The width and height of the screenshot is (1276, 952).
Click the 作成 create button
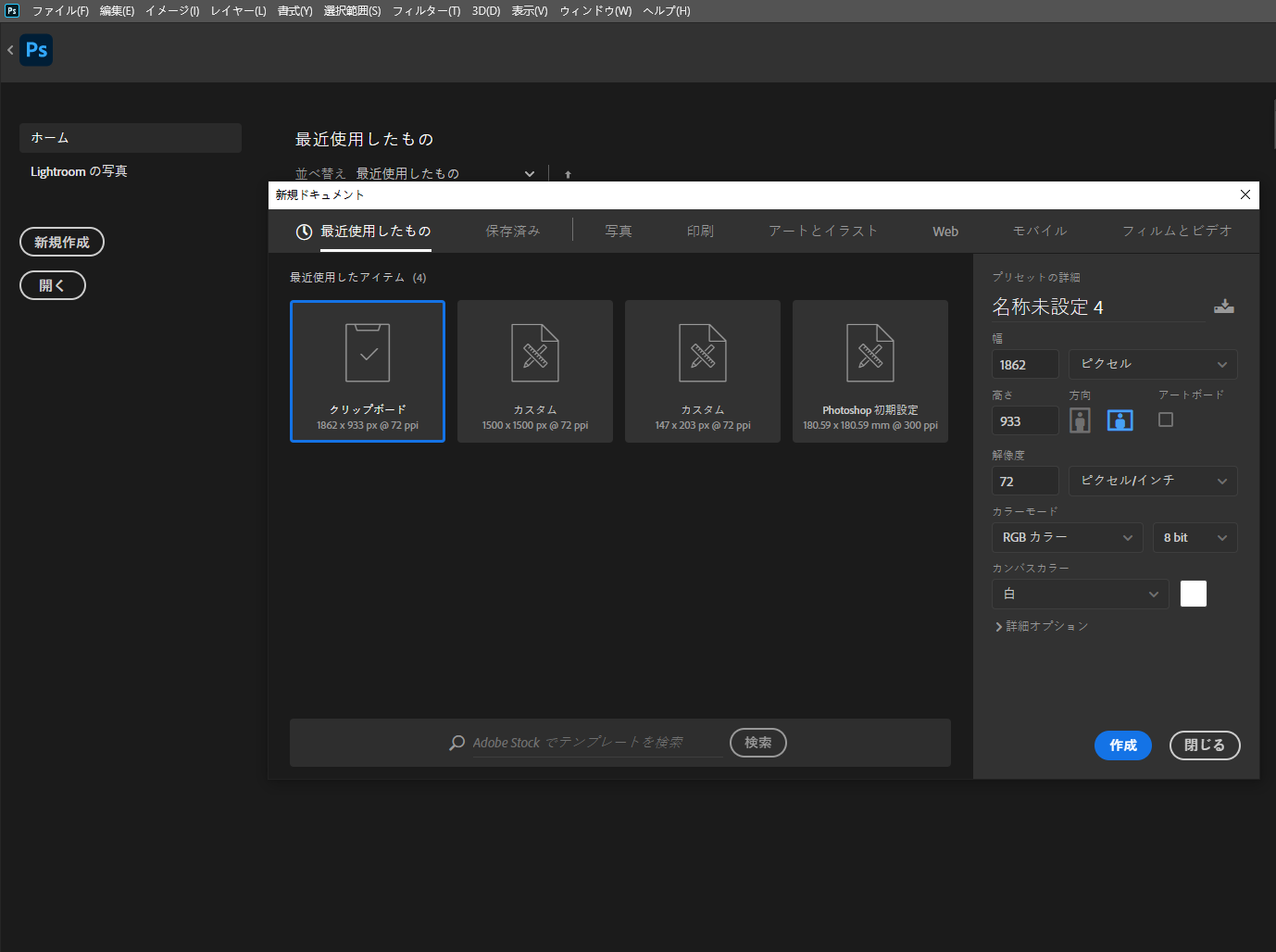pyautogui.click(x=1123, y=745)
